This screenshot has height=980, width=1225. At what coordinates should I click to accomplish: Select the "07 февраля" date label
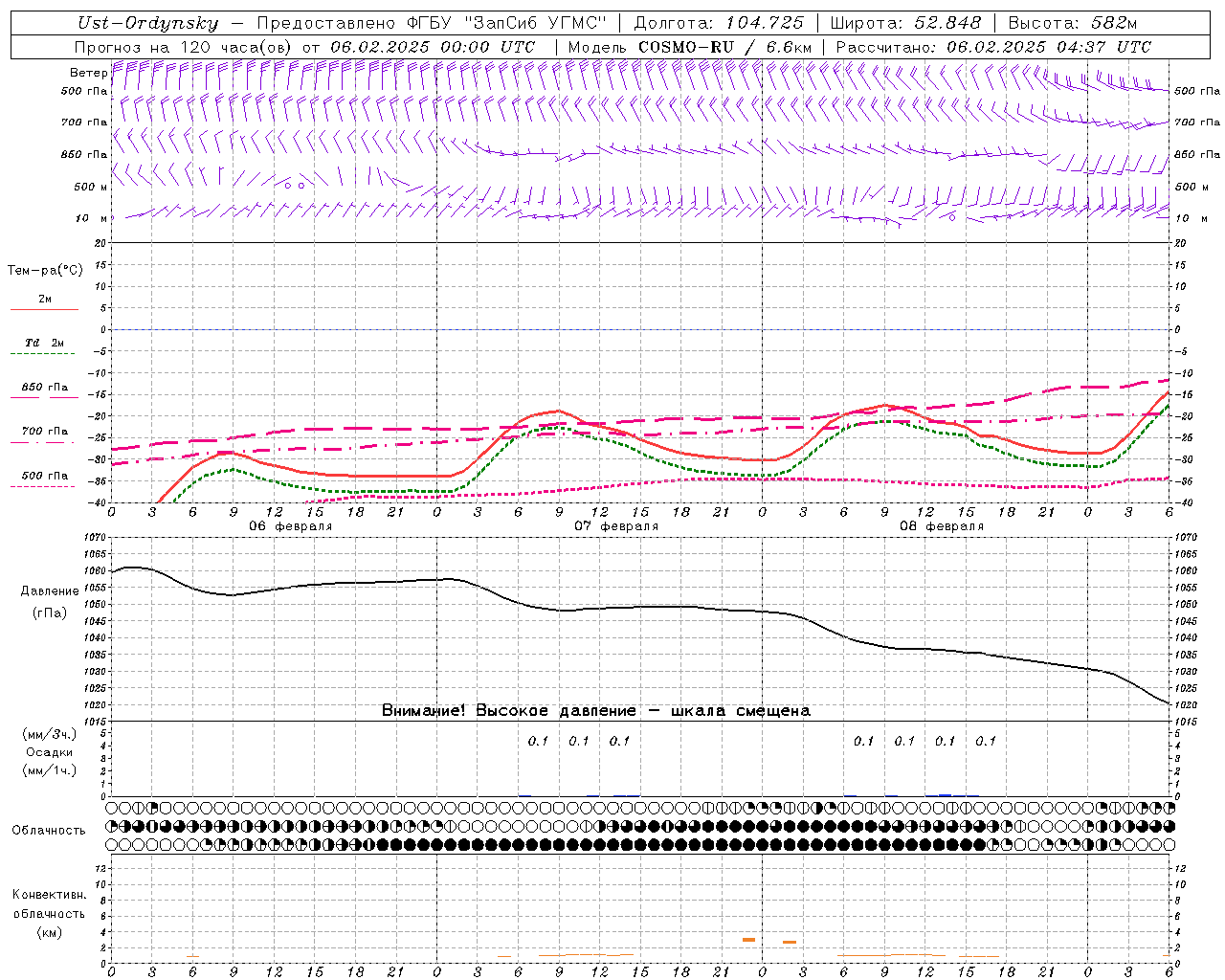616,526
